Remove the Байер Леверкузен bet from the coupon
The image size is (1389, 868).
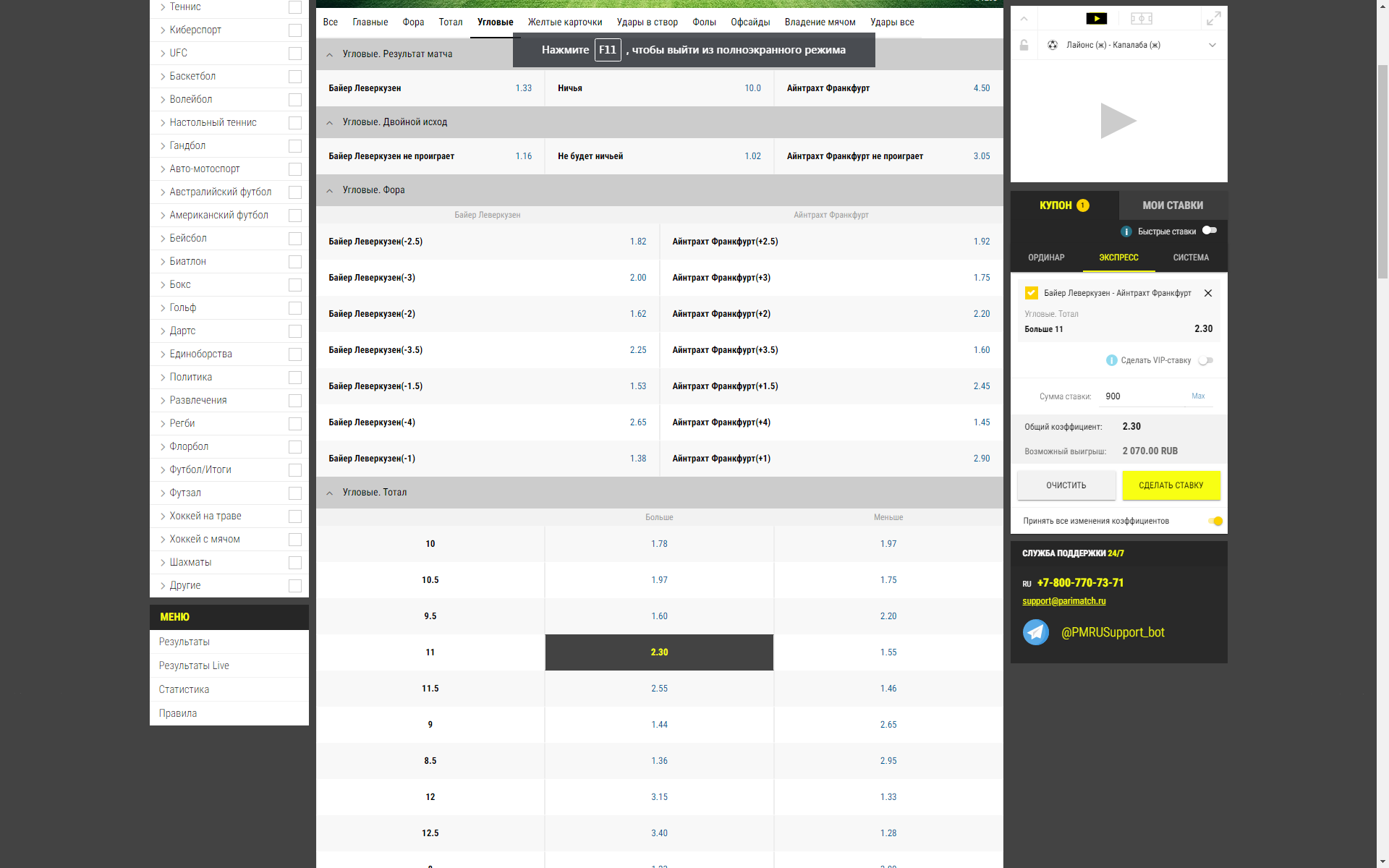[x=1207, y=293]
